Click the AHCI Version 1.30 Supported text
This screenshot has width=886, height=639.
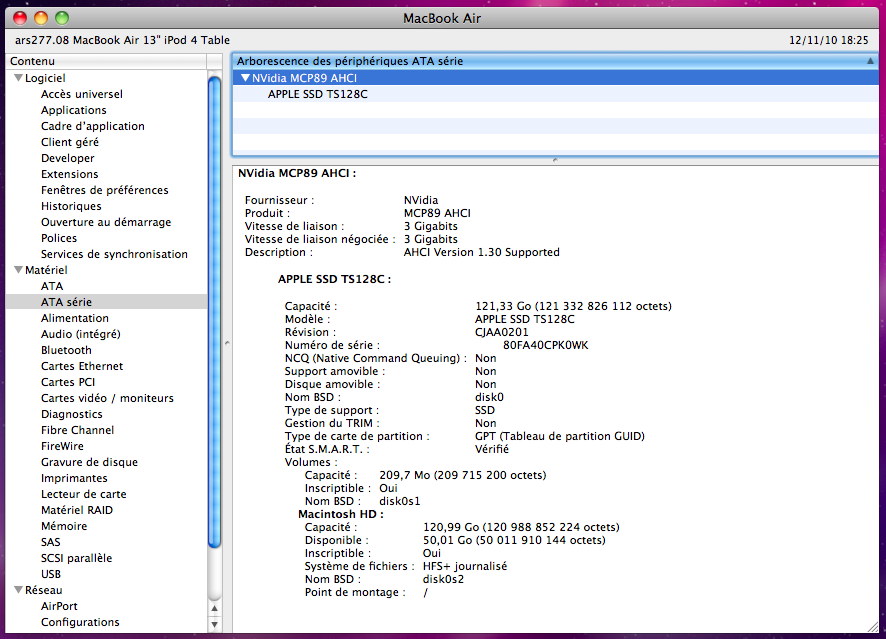point(481,252)
